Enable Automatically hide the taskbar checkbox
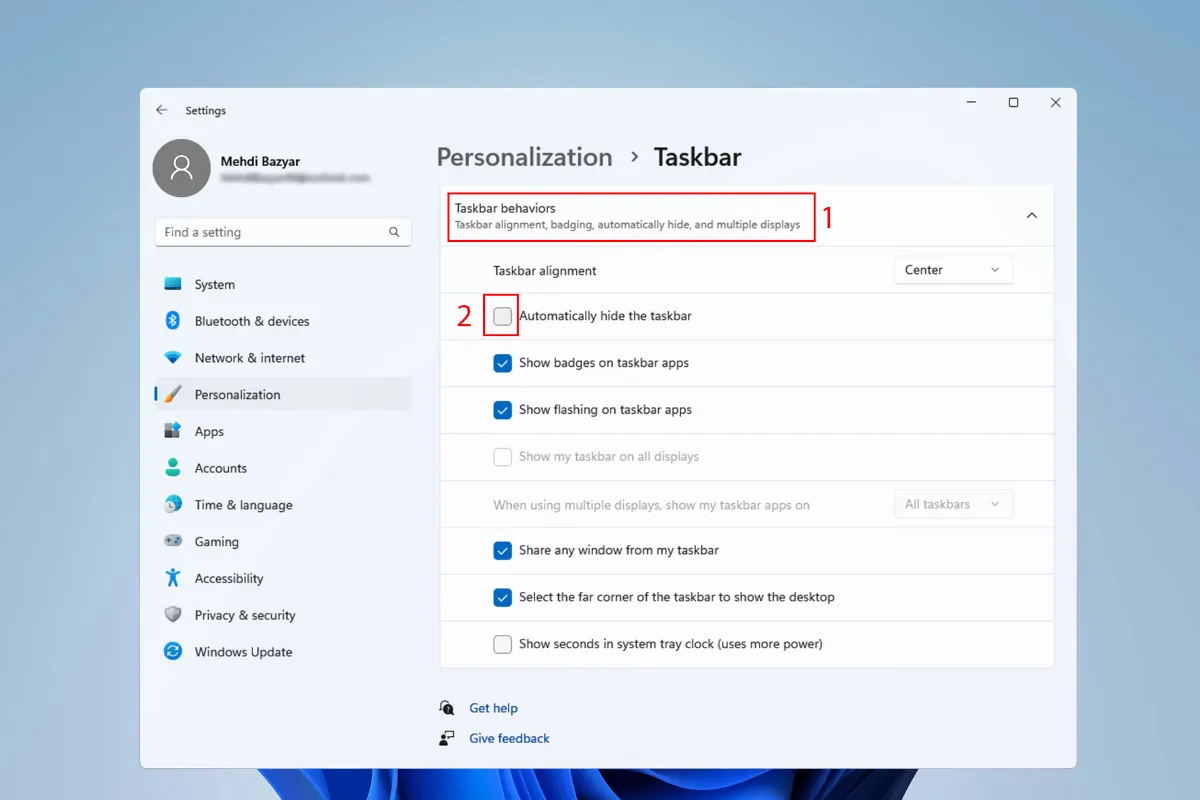This screenshot has height=800, width=1200. point(503,316)
